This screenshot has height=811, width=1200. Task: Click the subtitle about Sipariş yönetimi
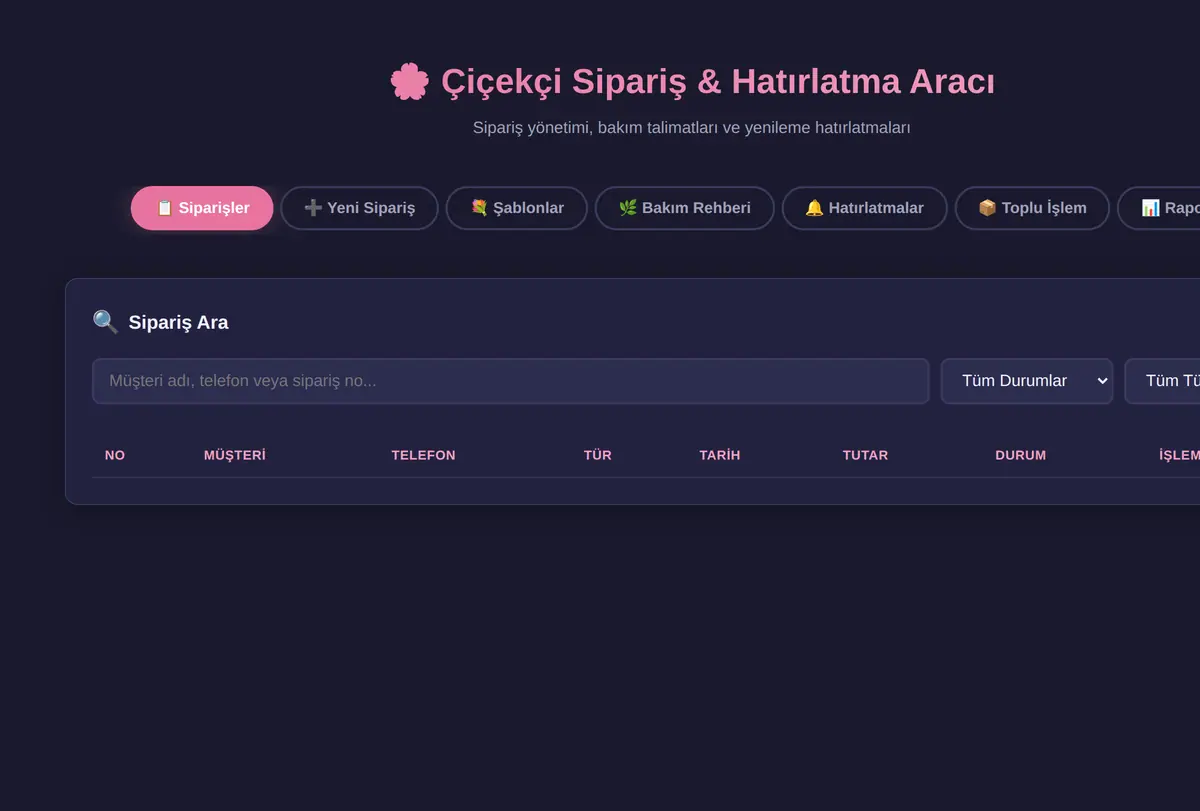coord(692,128)
